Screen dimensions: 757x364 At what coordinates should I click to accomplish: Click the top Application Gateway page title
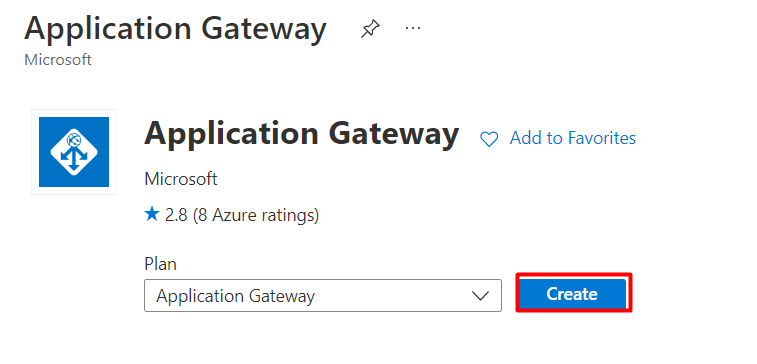tap(175, 29)
